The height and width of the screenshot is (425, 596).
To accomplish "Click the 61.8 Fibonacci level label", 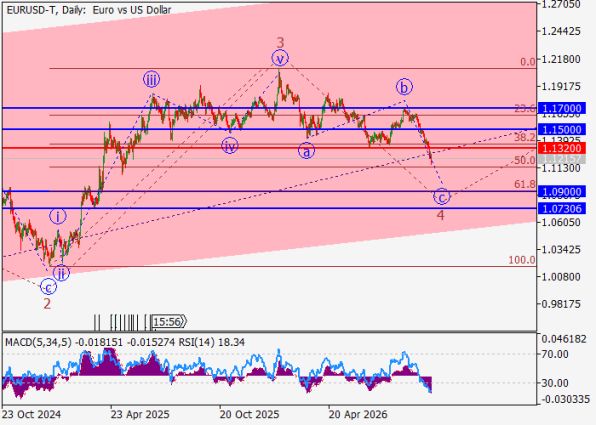I will 525,184.
